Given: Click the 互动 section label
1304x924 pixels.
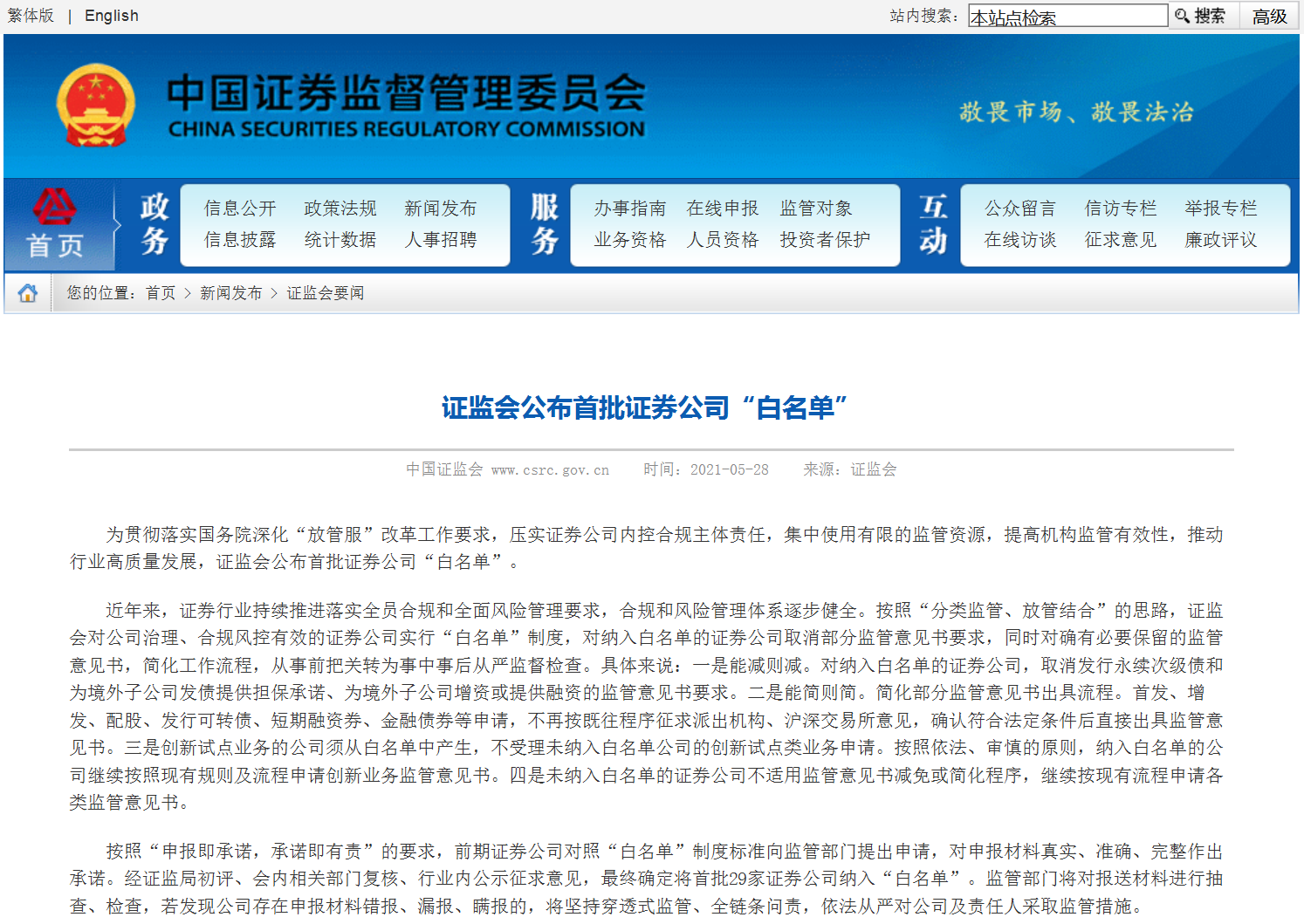Looking at the screenshot, I should pos(933,224).
